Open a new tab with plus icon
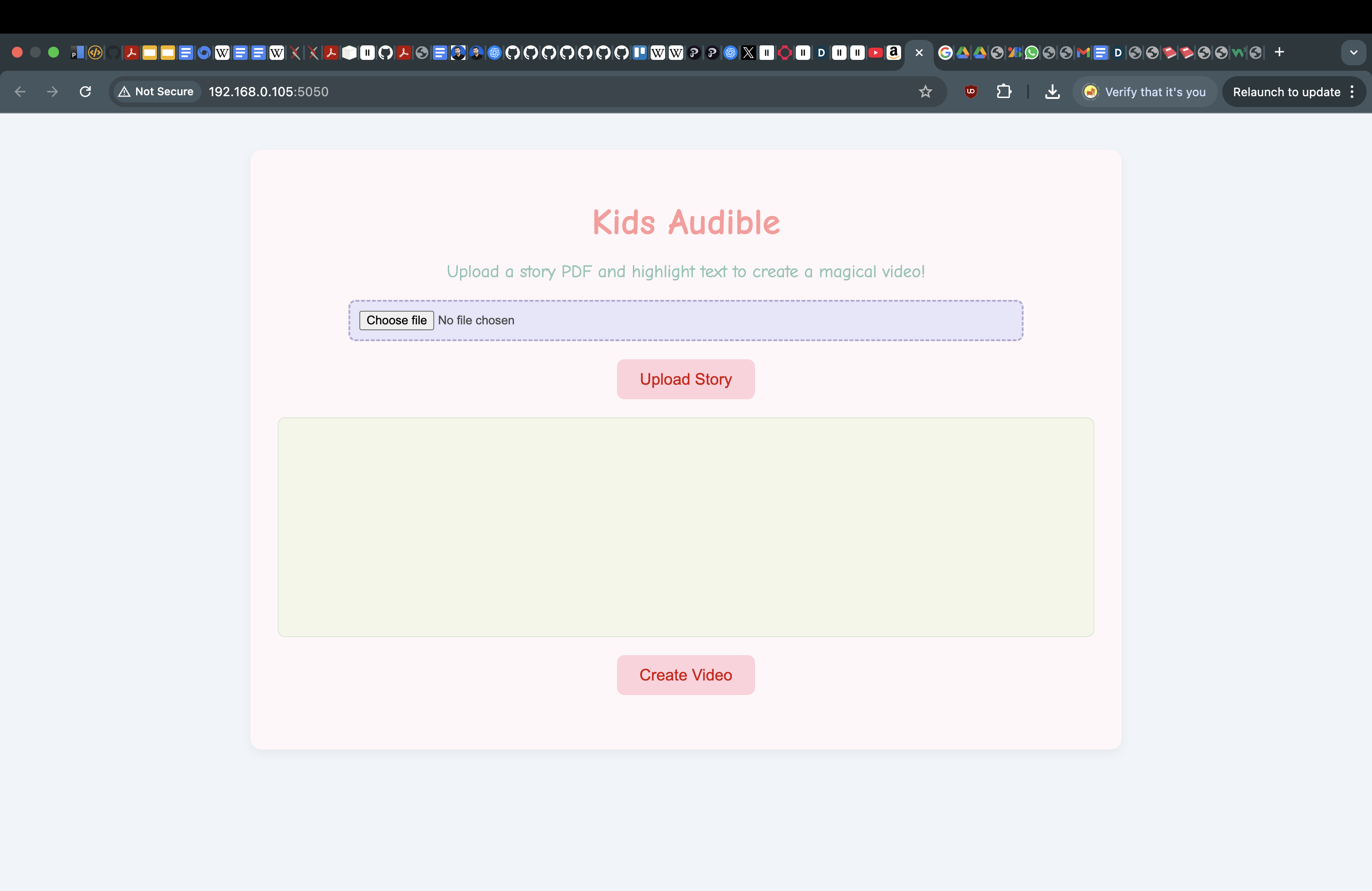This screenshot has width=1372, height=891. coord(1279,53)
